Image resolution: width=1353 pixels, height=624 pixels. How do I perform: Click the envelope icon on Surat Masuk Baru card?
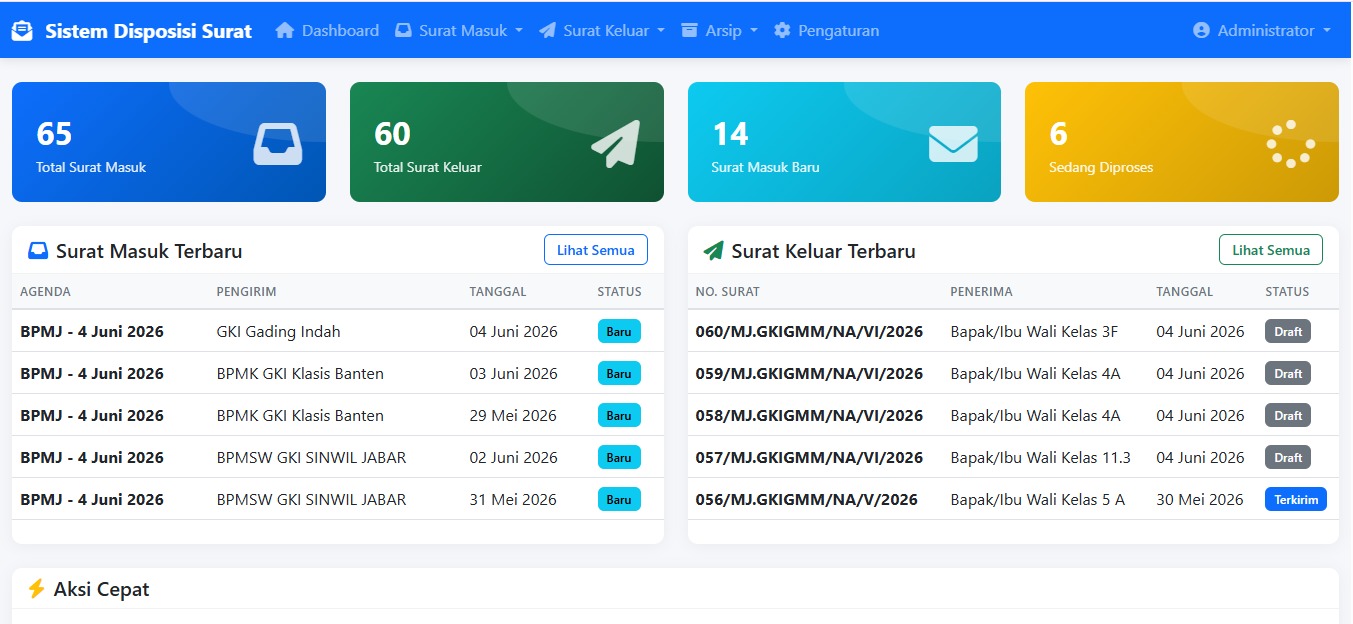(x=953, y=143)
